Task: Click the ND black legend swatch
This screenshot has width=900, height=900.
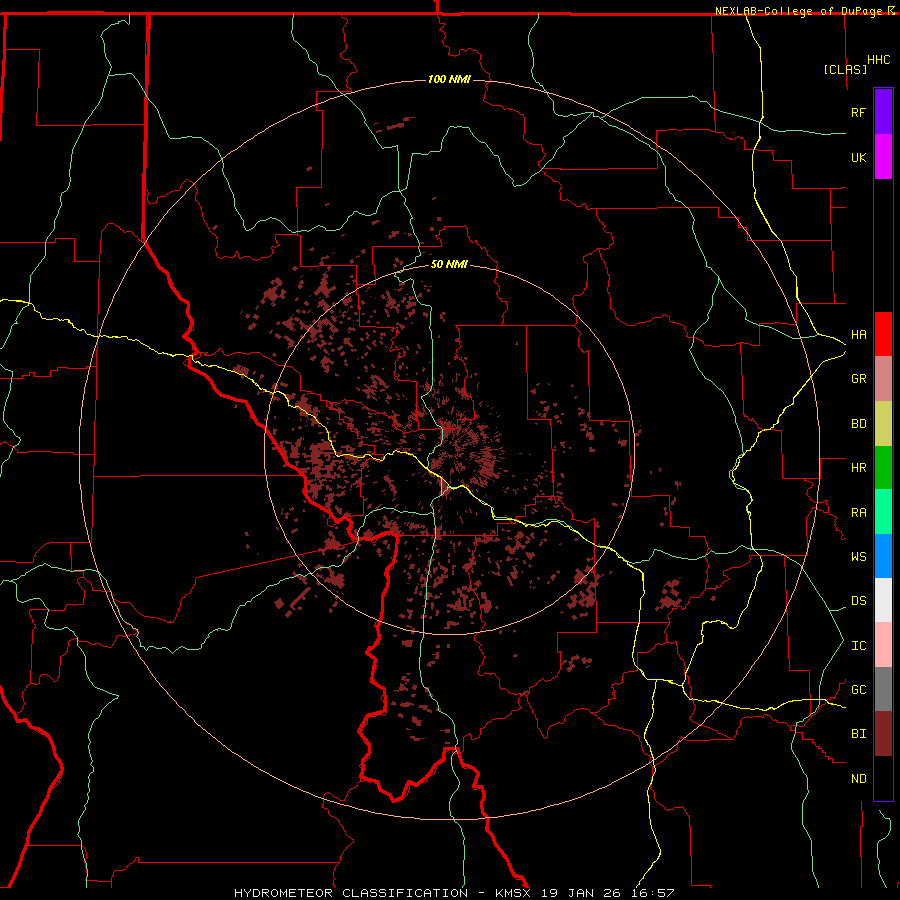Action: (x=883, y=778)
